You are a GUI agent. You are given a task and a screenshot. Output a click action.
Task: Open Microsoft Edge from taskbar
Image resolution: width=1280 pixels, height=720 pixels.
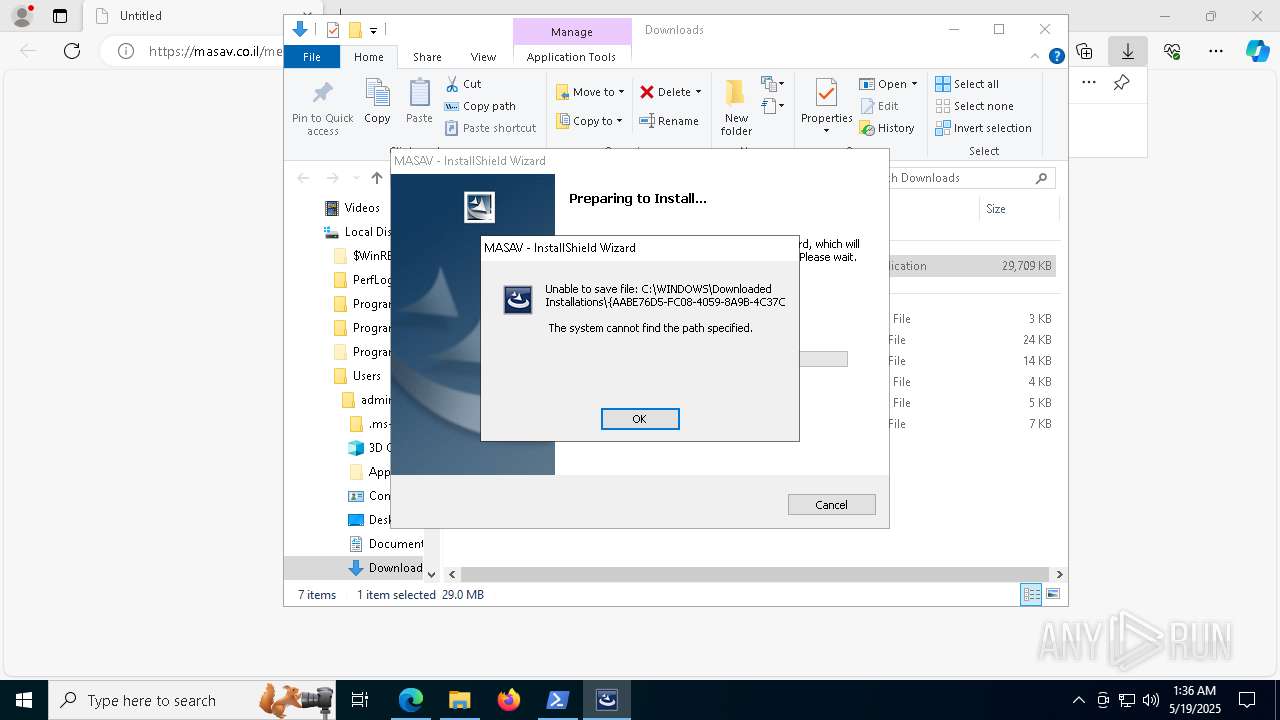[411, 700]
